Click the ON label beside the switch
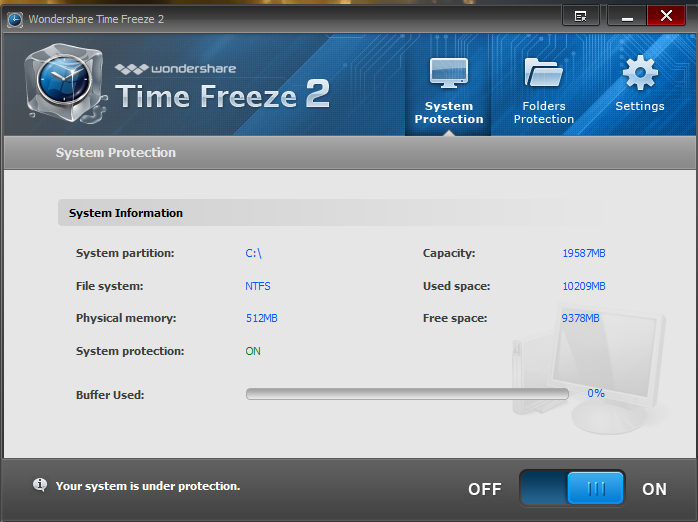Image resolution: width=698 pixels, height=522 pixels. coord(654,489)
